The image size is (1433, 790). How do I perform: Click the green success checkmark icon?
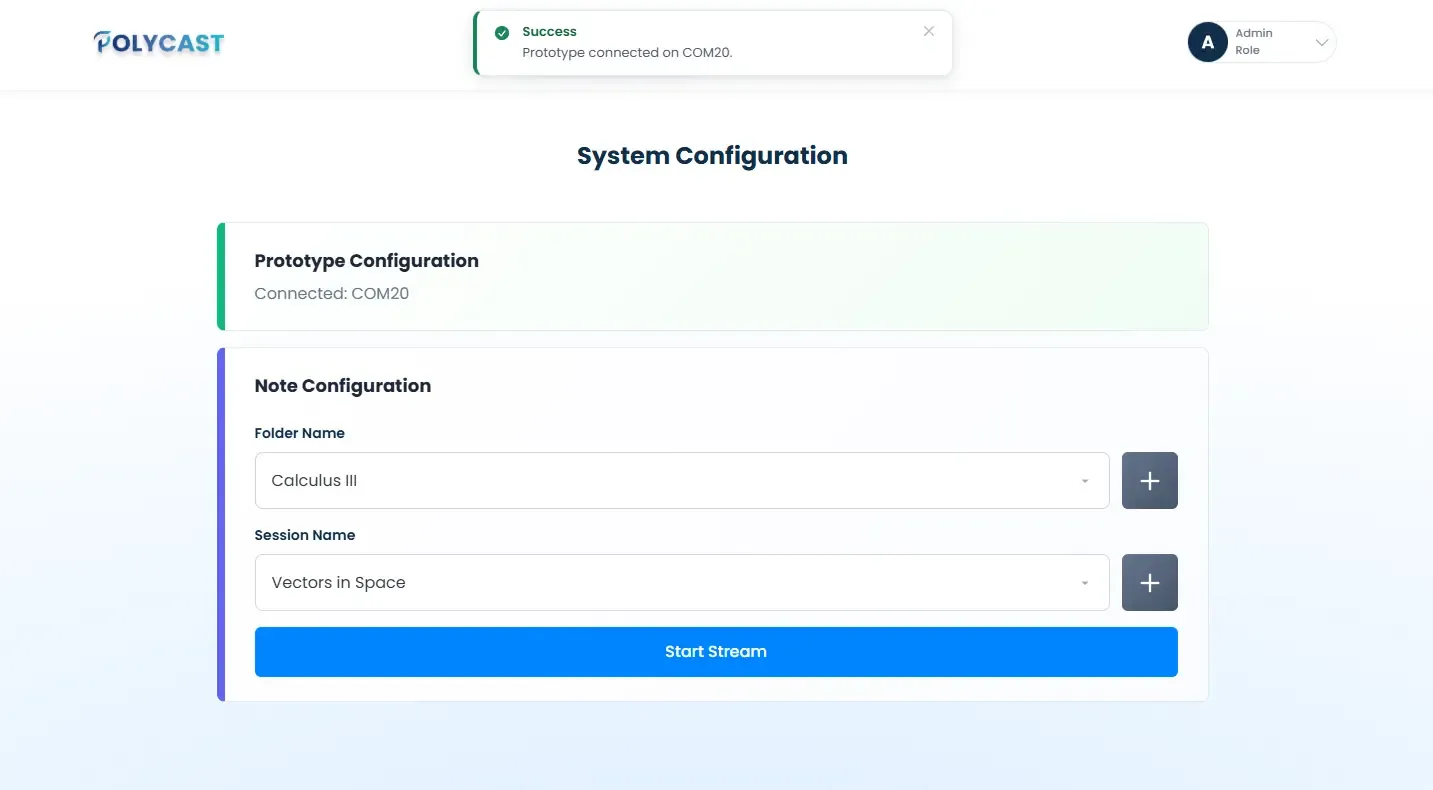tap(502, 33)
